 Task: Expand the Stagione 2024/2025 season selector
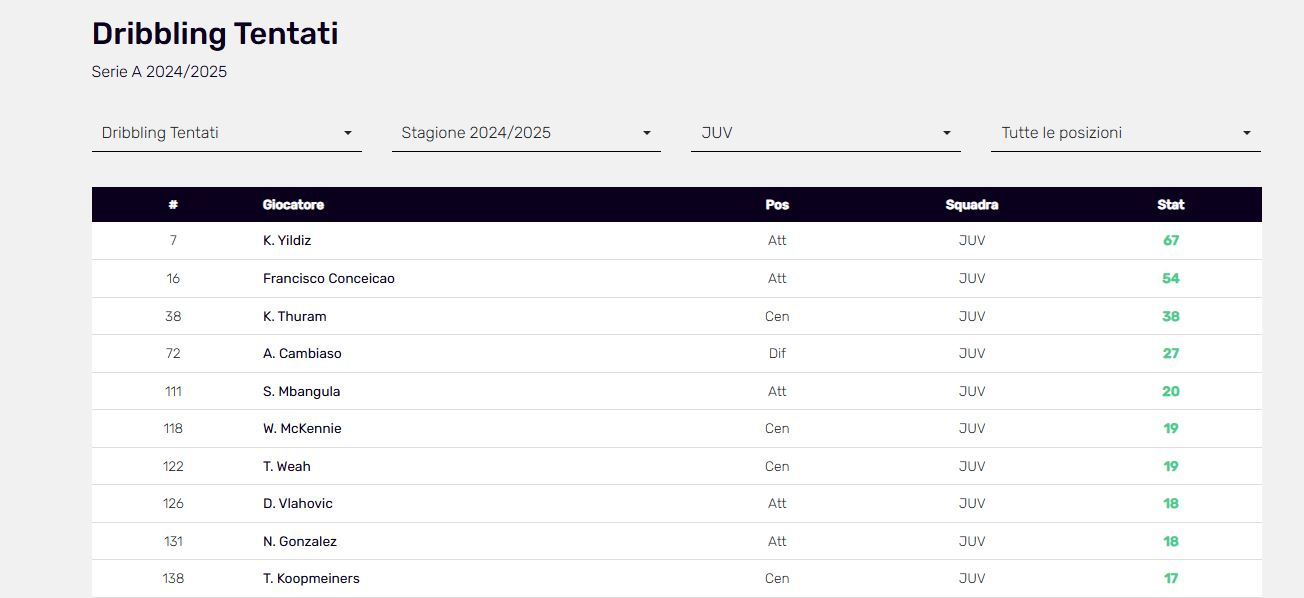[526, 133]
